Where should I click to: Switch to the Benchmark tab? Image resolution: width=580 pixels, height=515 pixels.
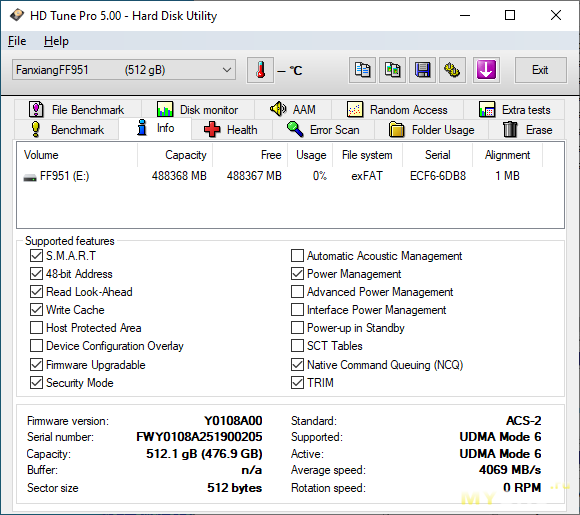pyautogui.click(x=67, y=130)
